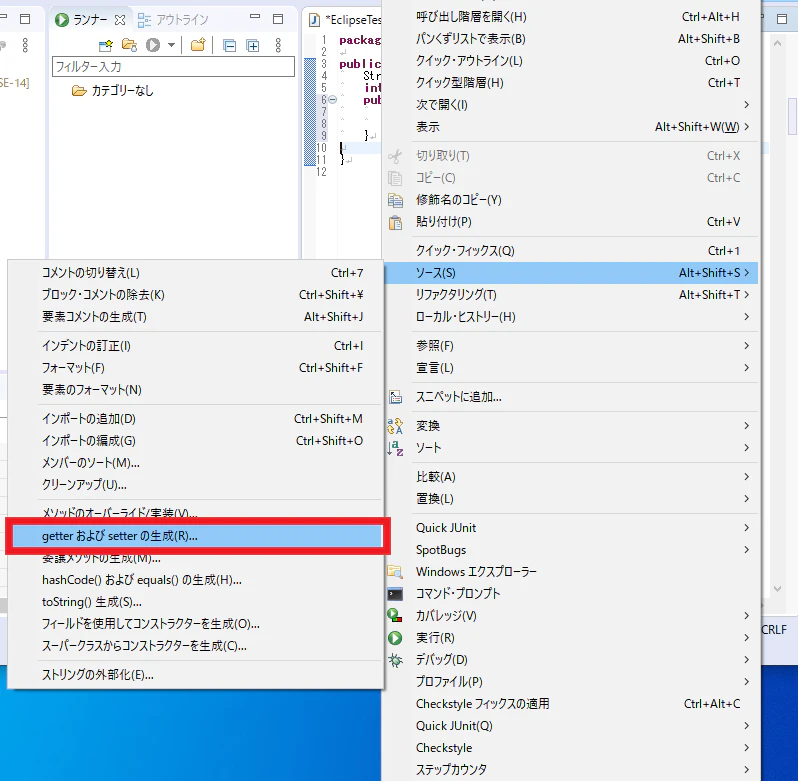Expand the 宣言(L) submenu
798x781 pixels.
[x=571, y=367]
